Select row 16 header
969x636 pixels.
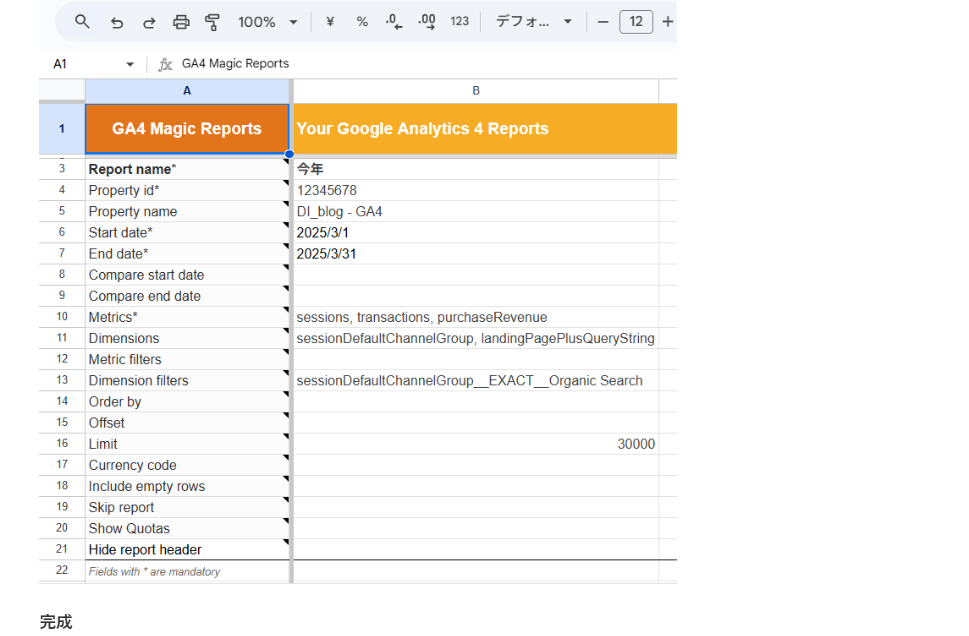[62, 444]
